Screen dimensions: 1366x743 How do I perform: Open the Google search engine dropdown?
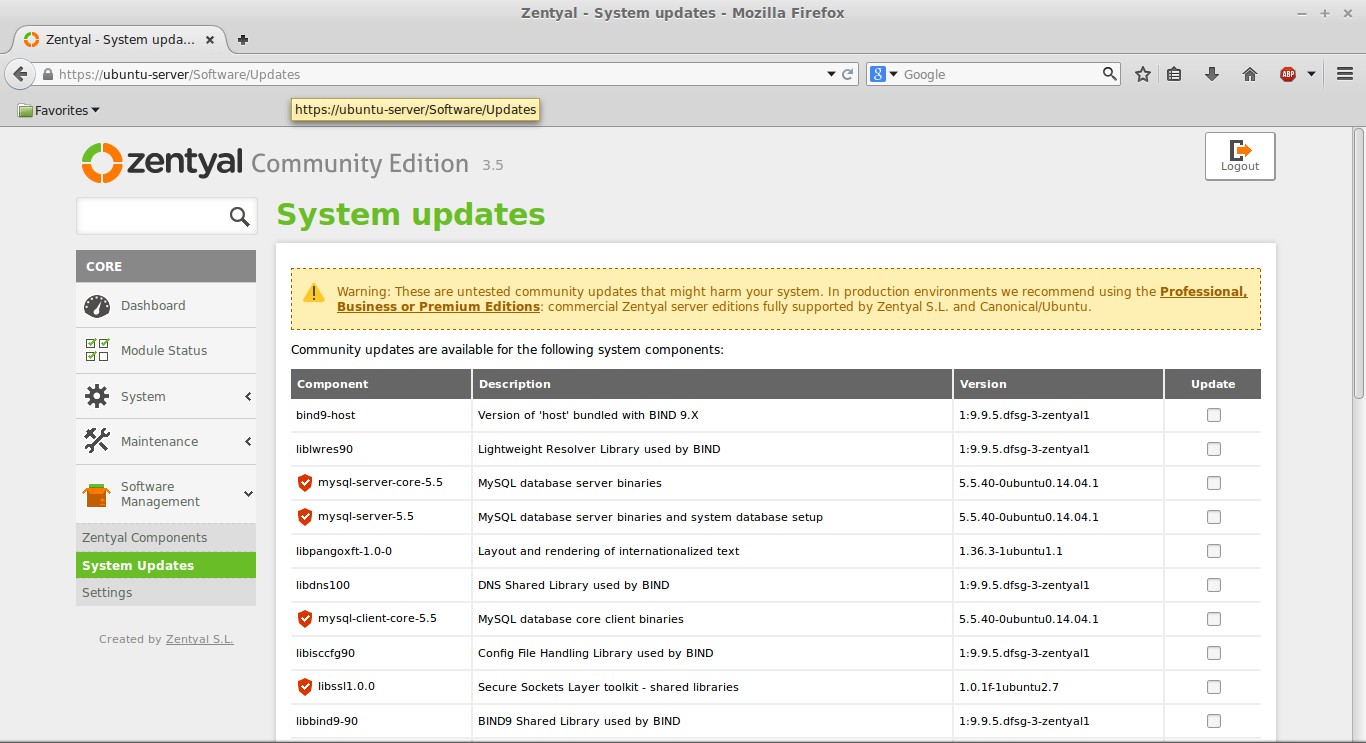pos(888,73)
